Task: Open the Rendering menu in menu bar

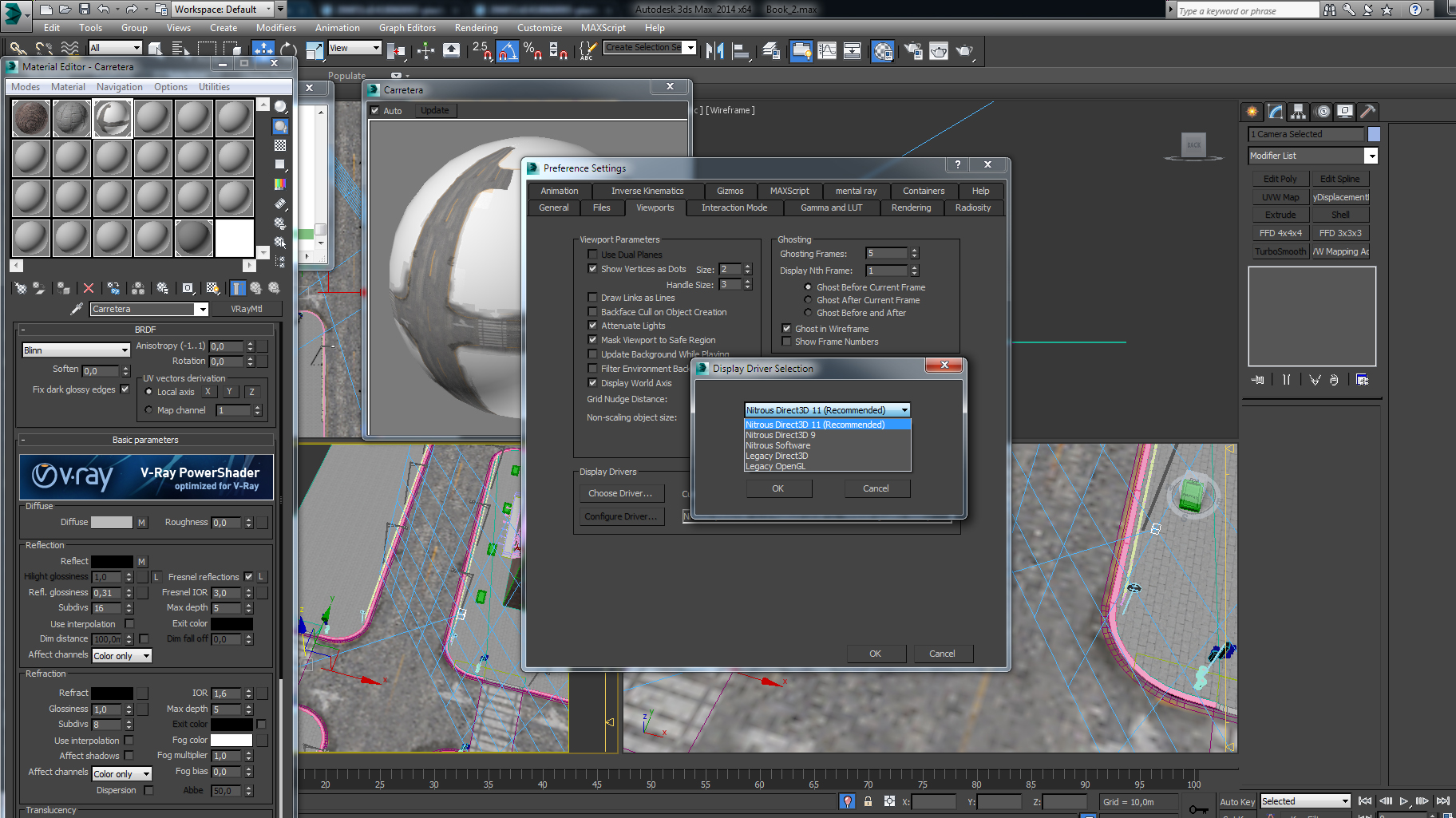Action: click(x=476, y=28)
